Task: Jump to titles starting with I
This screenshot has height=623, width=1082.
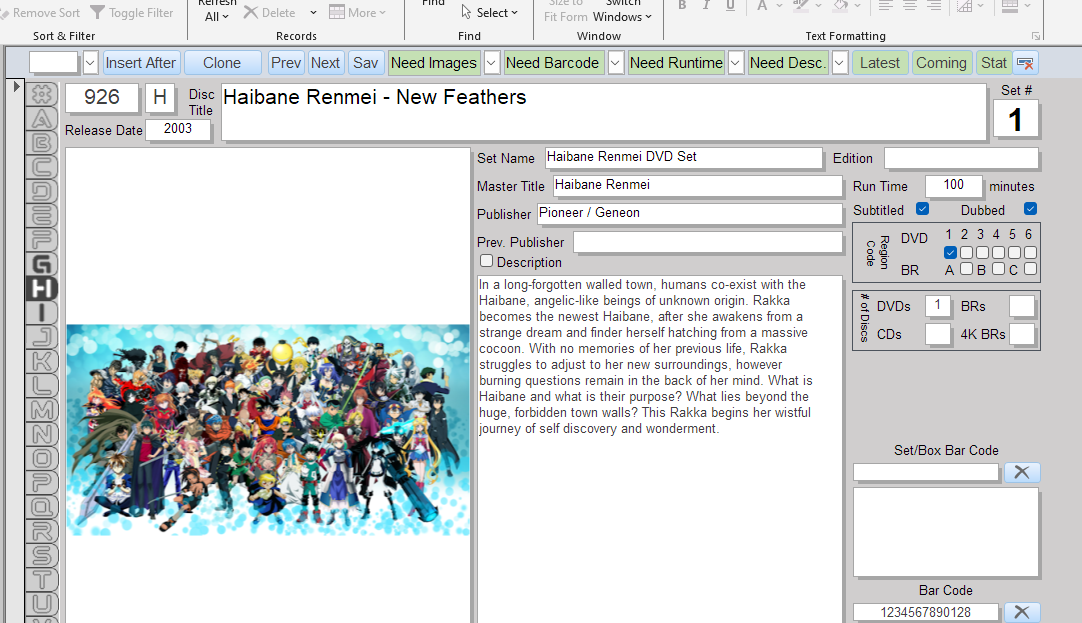Action: click(x=42, y=313)
